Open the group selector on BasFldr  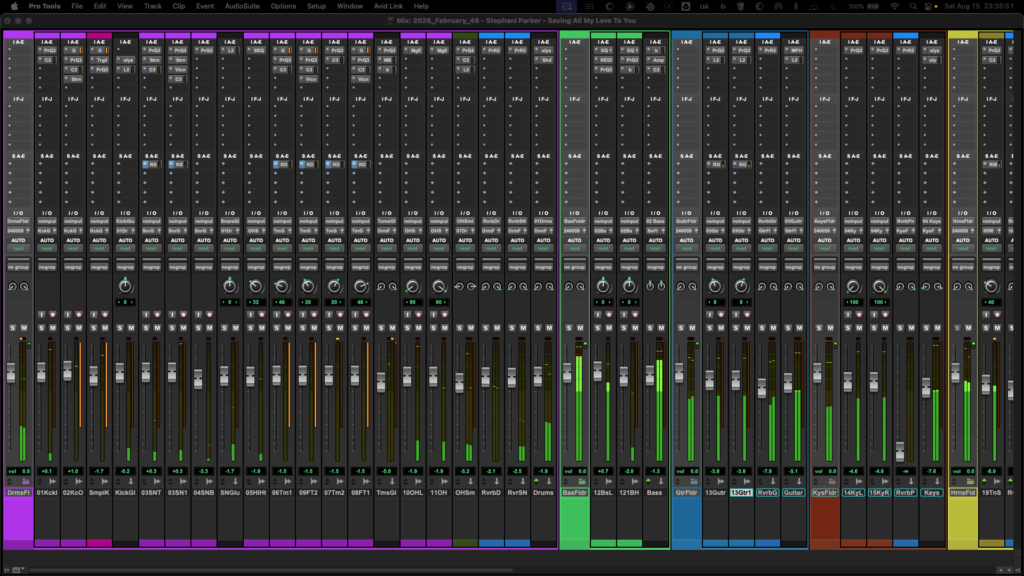(x=575, y=267)
